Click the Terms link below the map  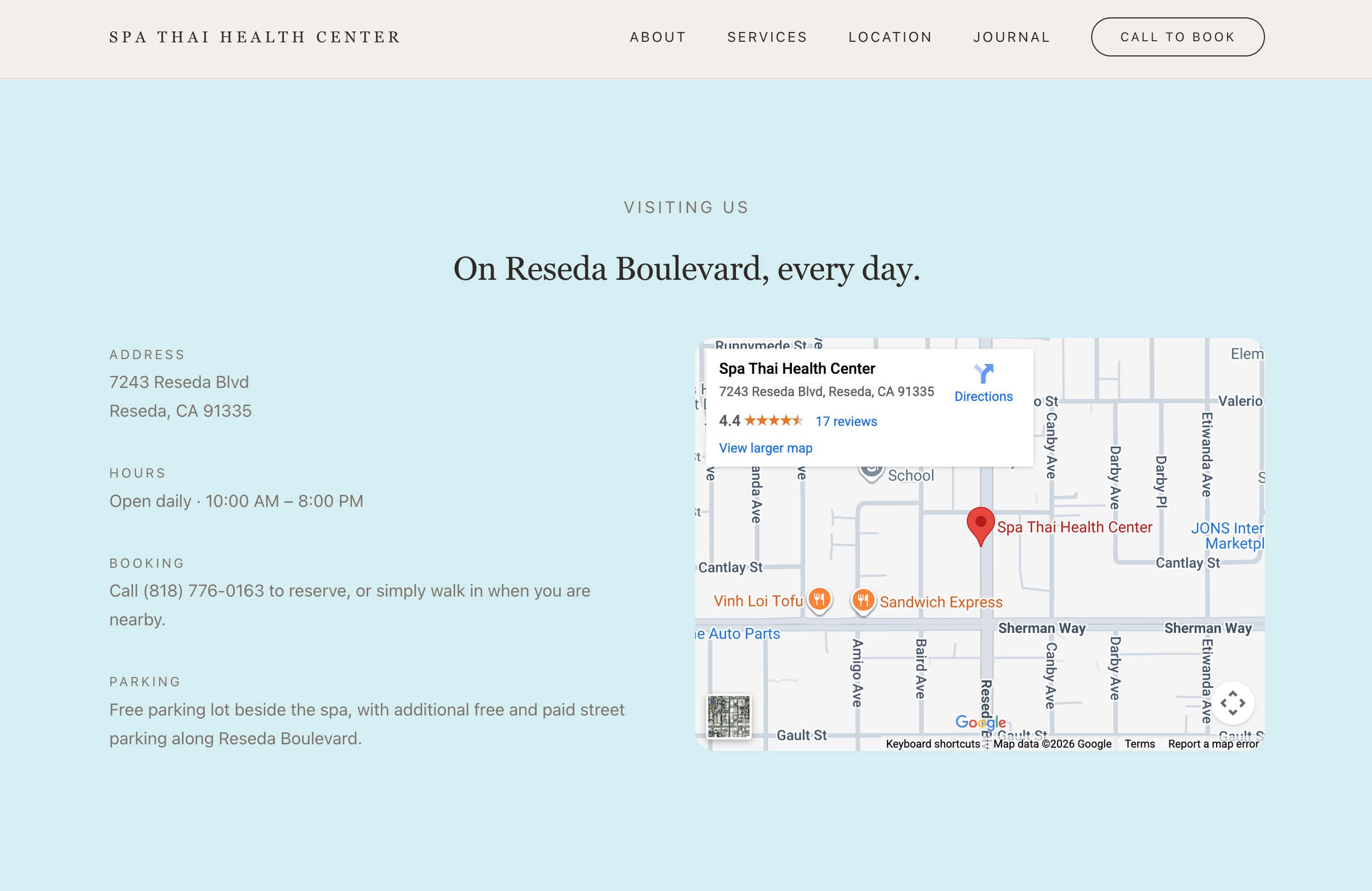[1139, 744]
